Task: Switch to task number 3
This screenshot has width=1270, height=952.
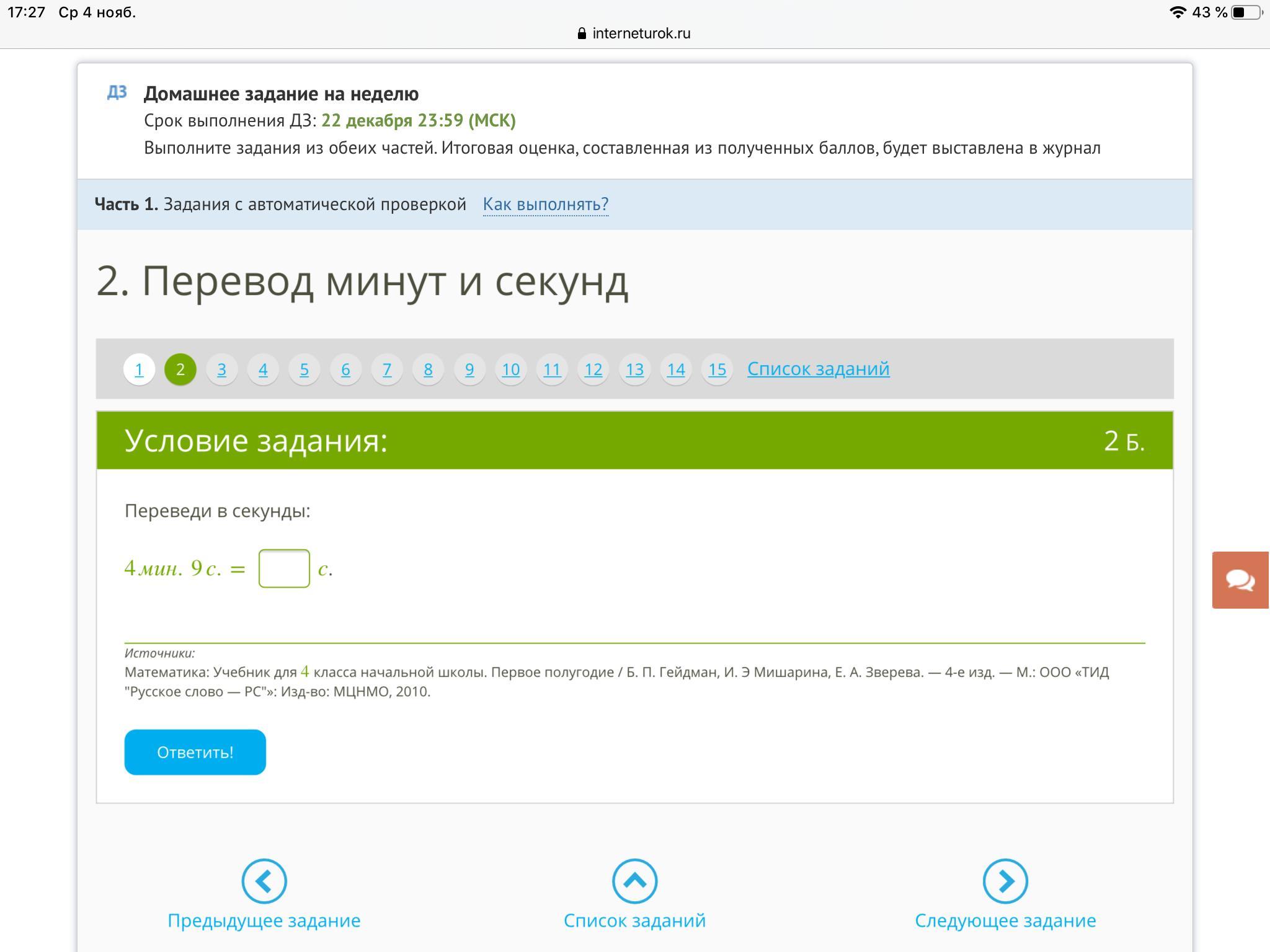Action: pos(221,369)
